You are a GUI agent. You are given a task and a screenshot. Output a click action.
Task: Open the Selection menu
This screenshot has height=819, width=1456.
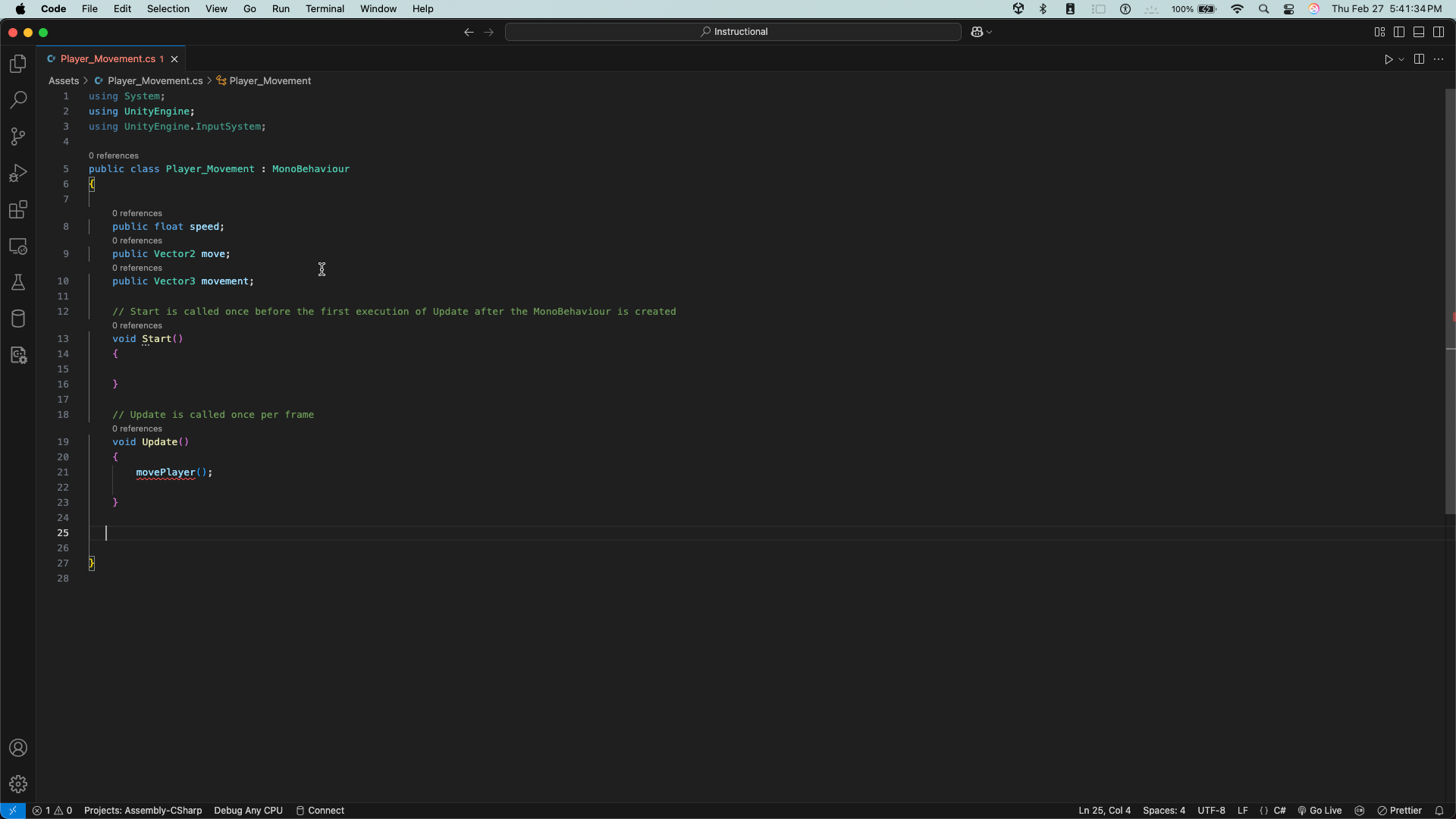click(x=168, y=9)
